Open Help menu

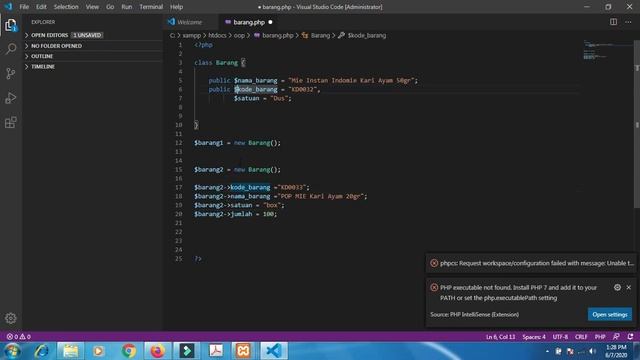[176, 7]
